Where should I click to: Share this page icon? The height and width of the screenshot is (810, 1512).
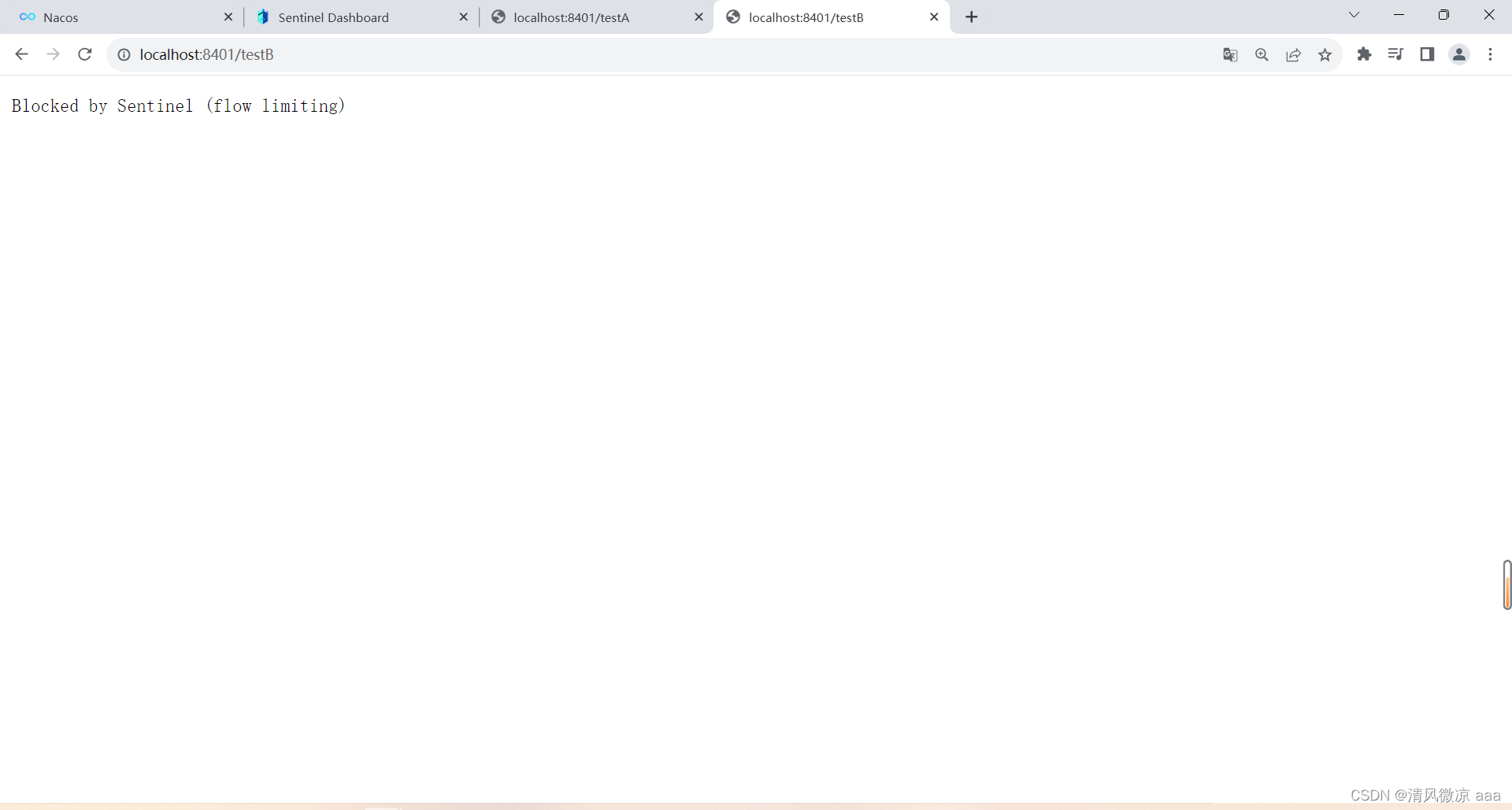click(1293, 54)
